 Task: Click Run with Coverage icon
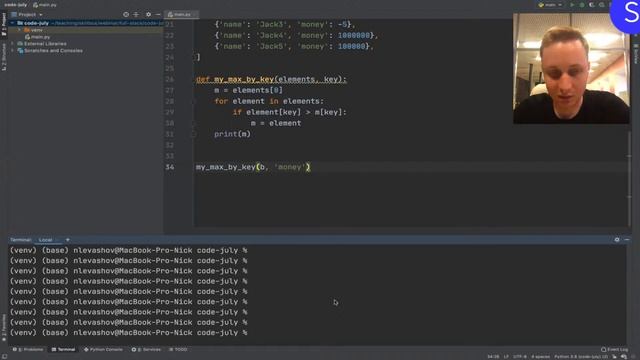[592, 5]
